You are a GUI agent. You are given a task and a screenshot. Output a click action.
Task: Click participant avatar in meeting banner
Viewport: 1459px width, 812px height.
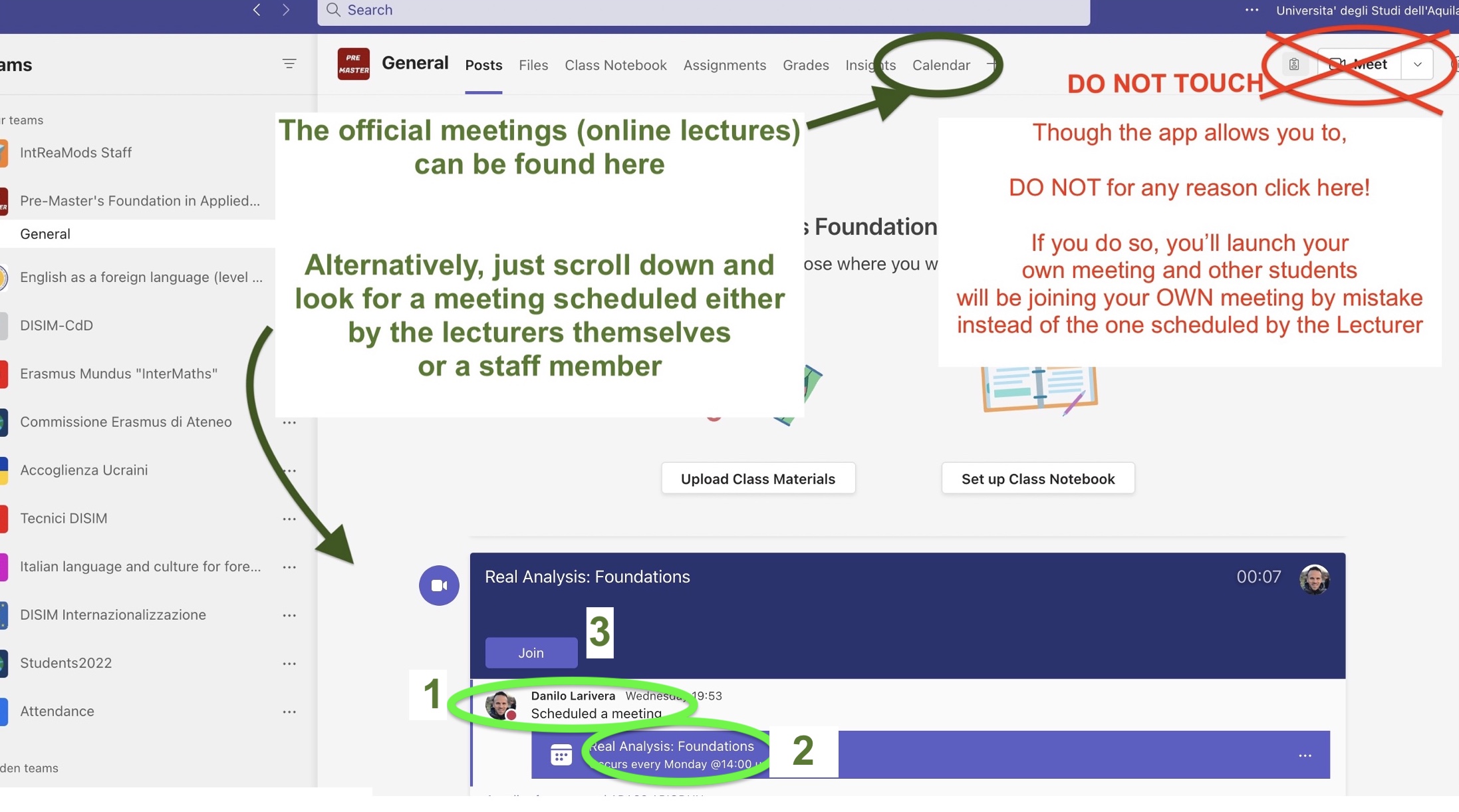point(1314,579)
